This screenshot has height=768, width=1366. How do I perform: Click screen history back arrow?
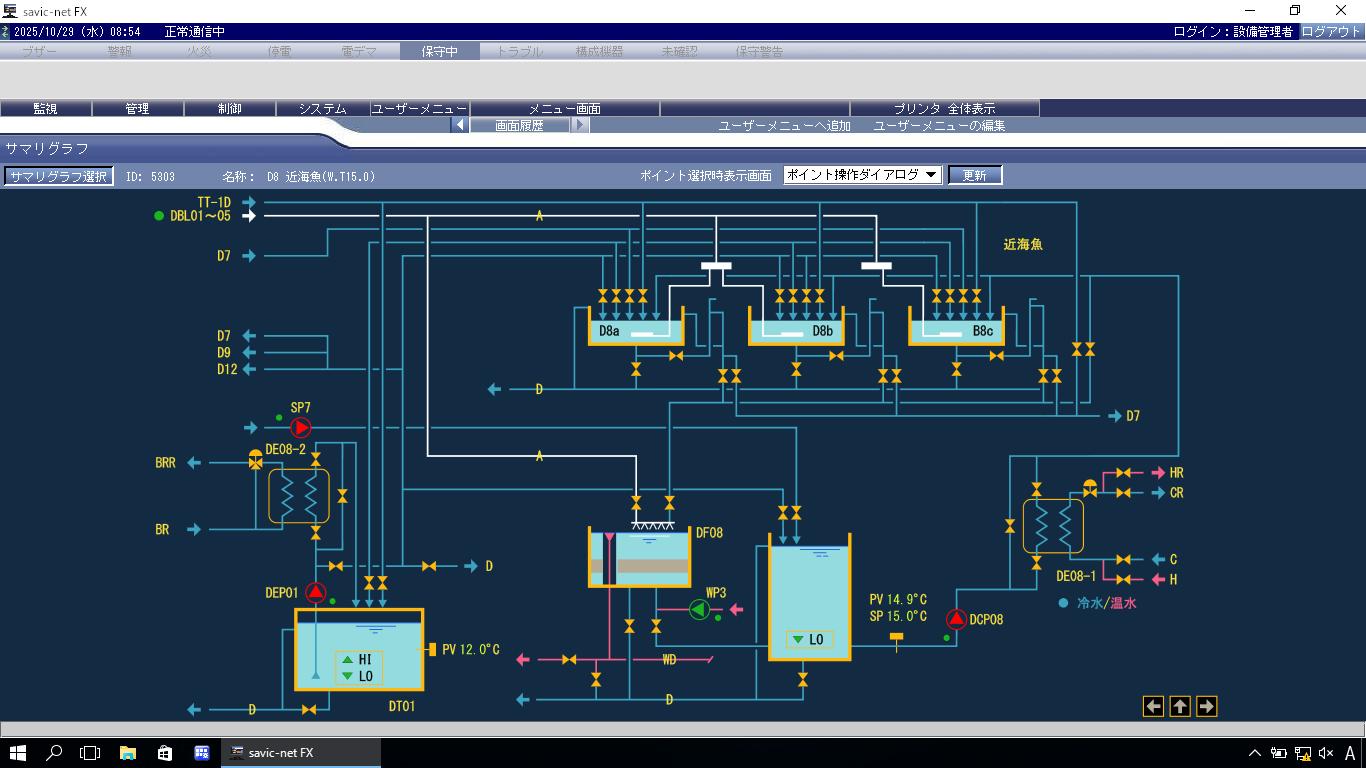[460, 125]
